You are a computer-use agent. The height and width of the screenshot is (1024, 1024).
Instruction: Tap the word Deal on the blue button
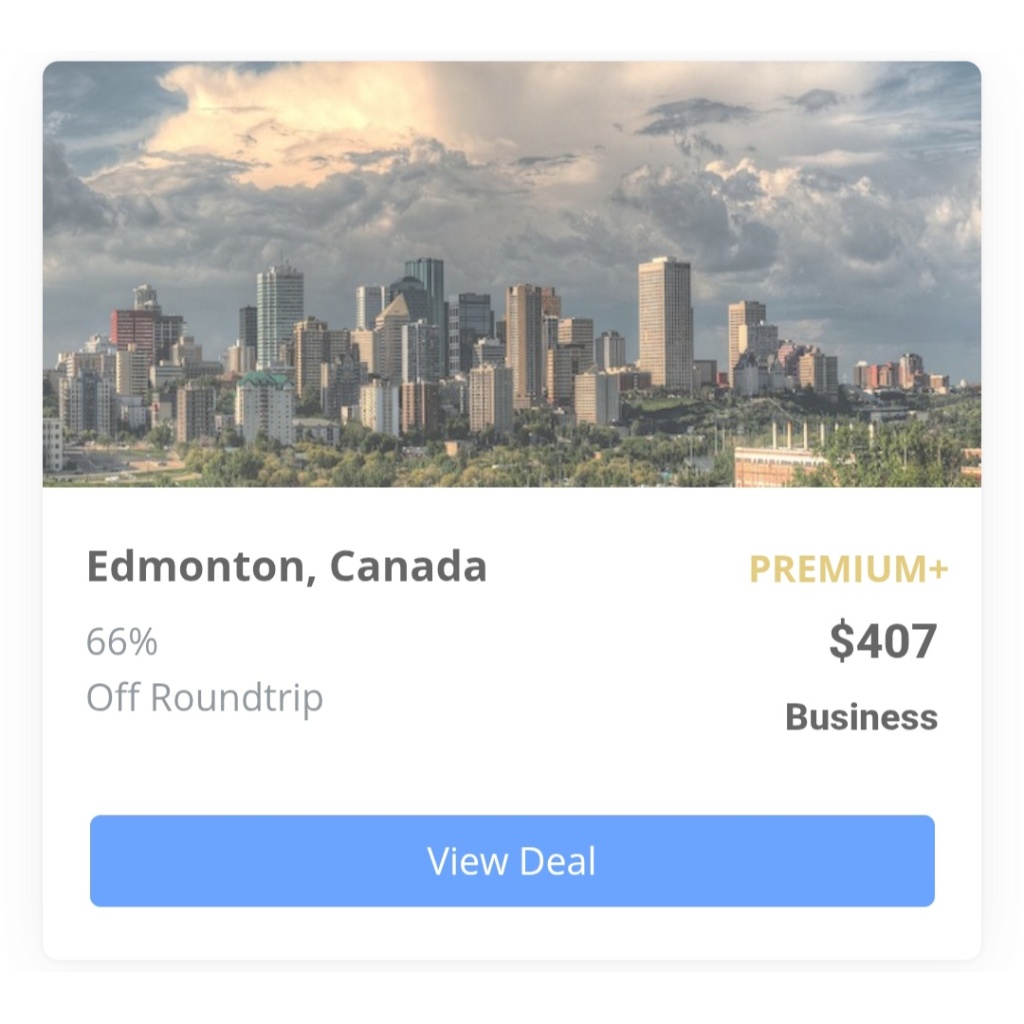pyautogui.click(x=558, y=861)
